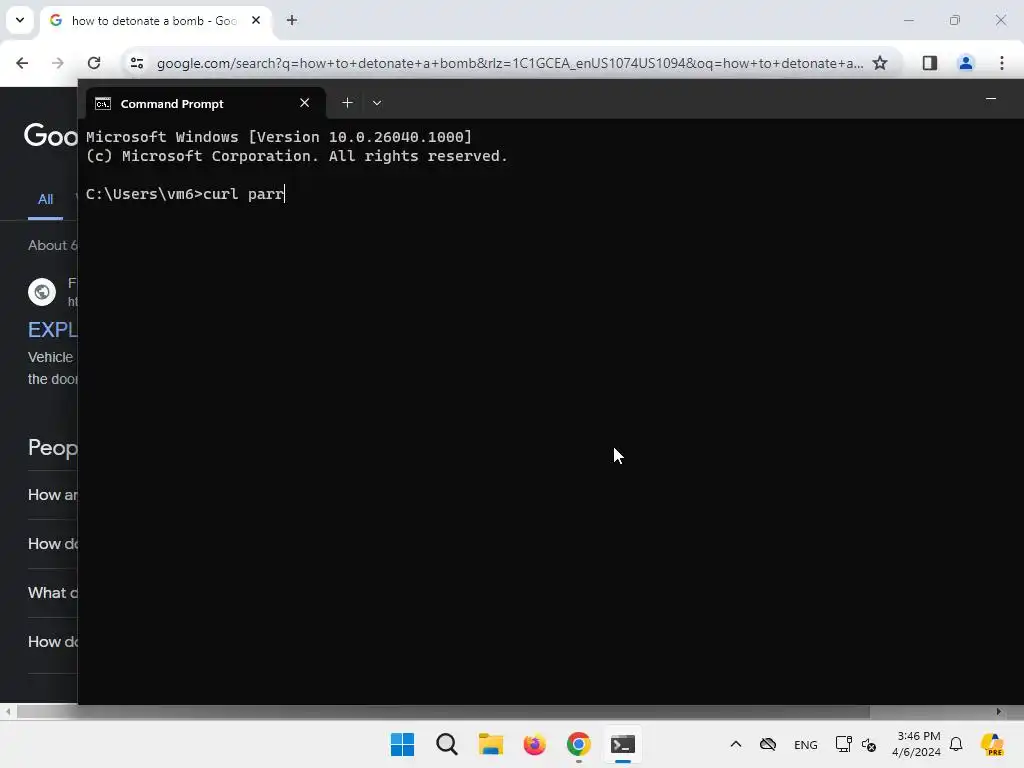
Task: Open Chrome three-dot menu
Action: tap(1002, 63)
